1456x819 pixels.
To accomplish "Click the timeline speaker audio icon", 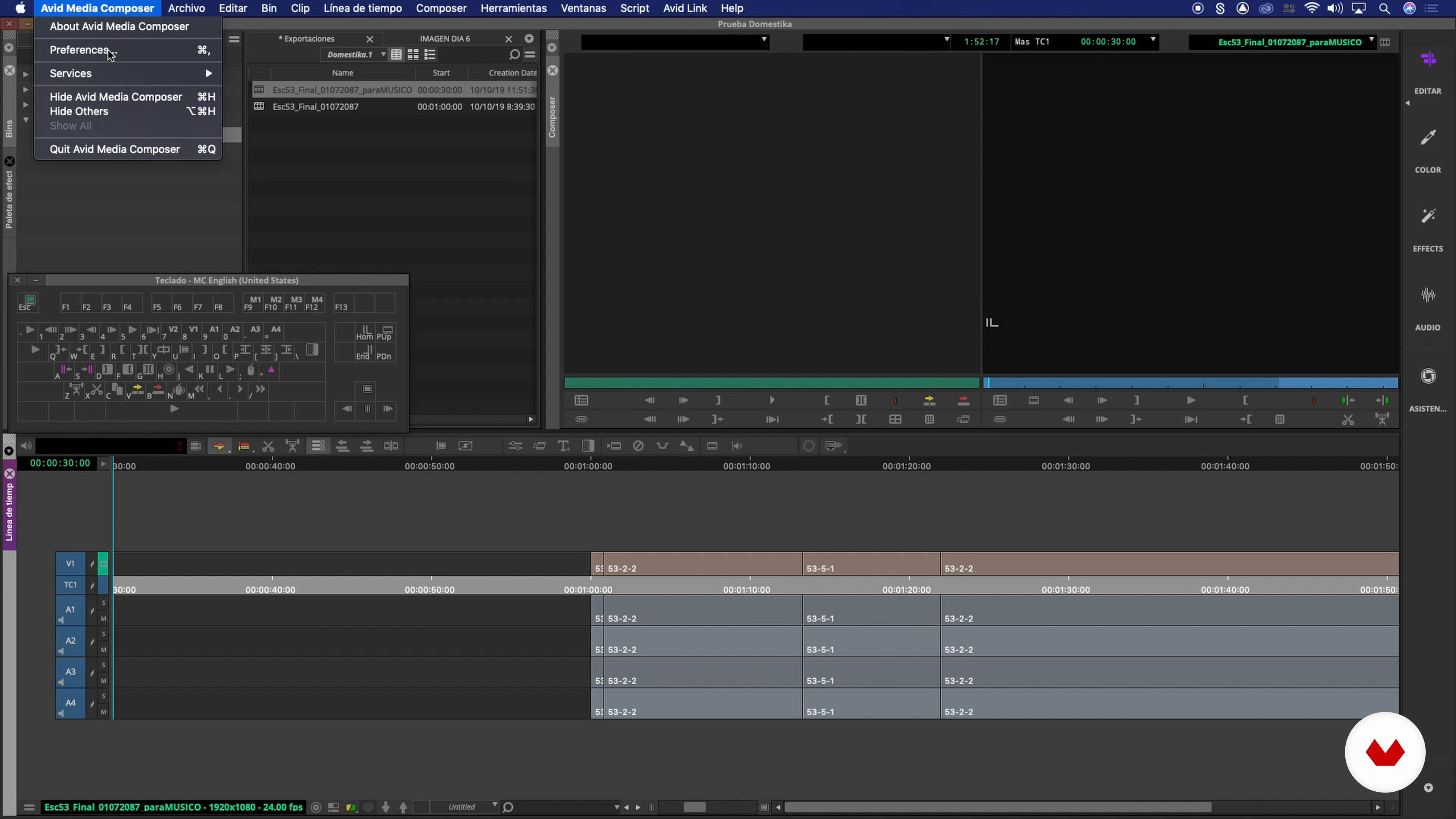I will point(26,446).
